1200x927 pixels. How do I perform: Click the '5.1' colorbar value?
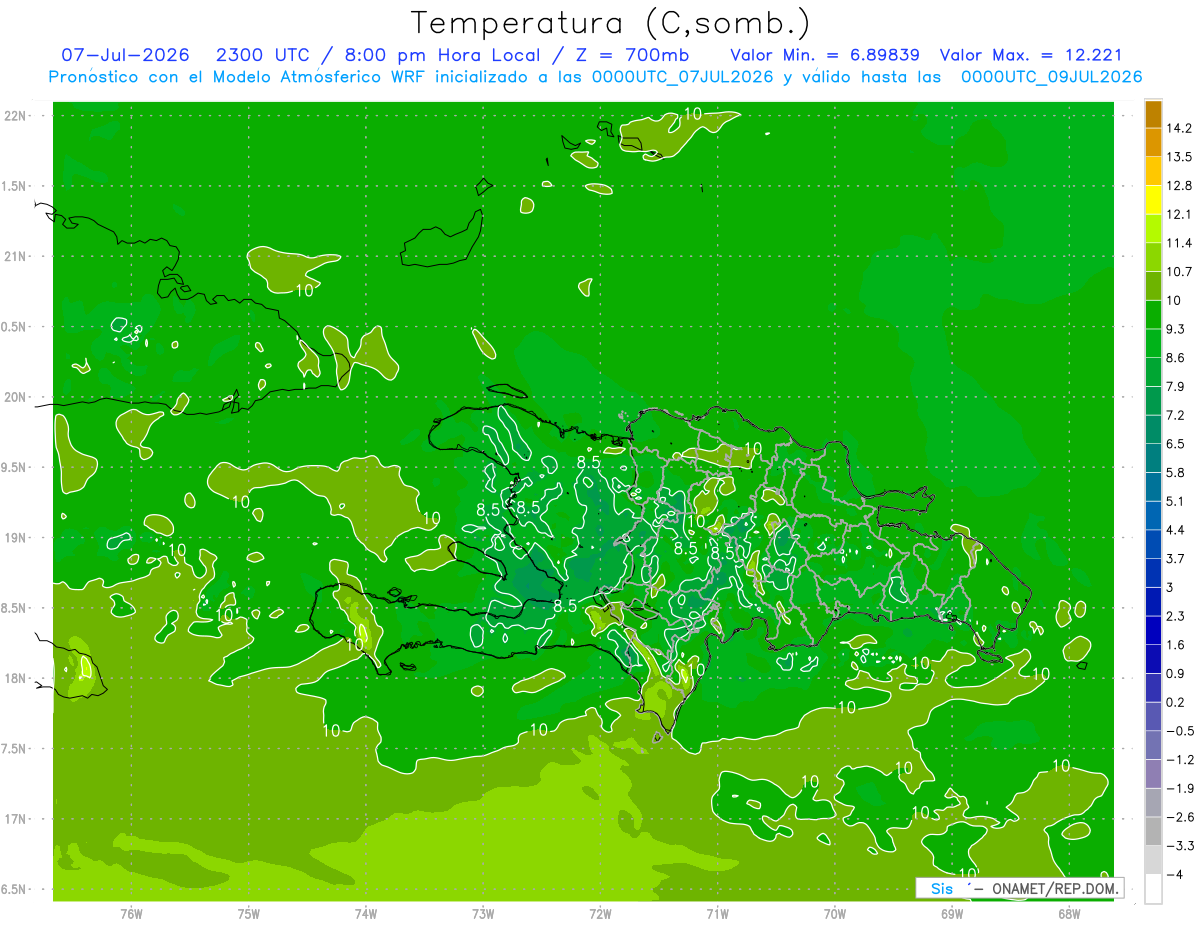coord(1176,501)
